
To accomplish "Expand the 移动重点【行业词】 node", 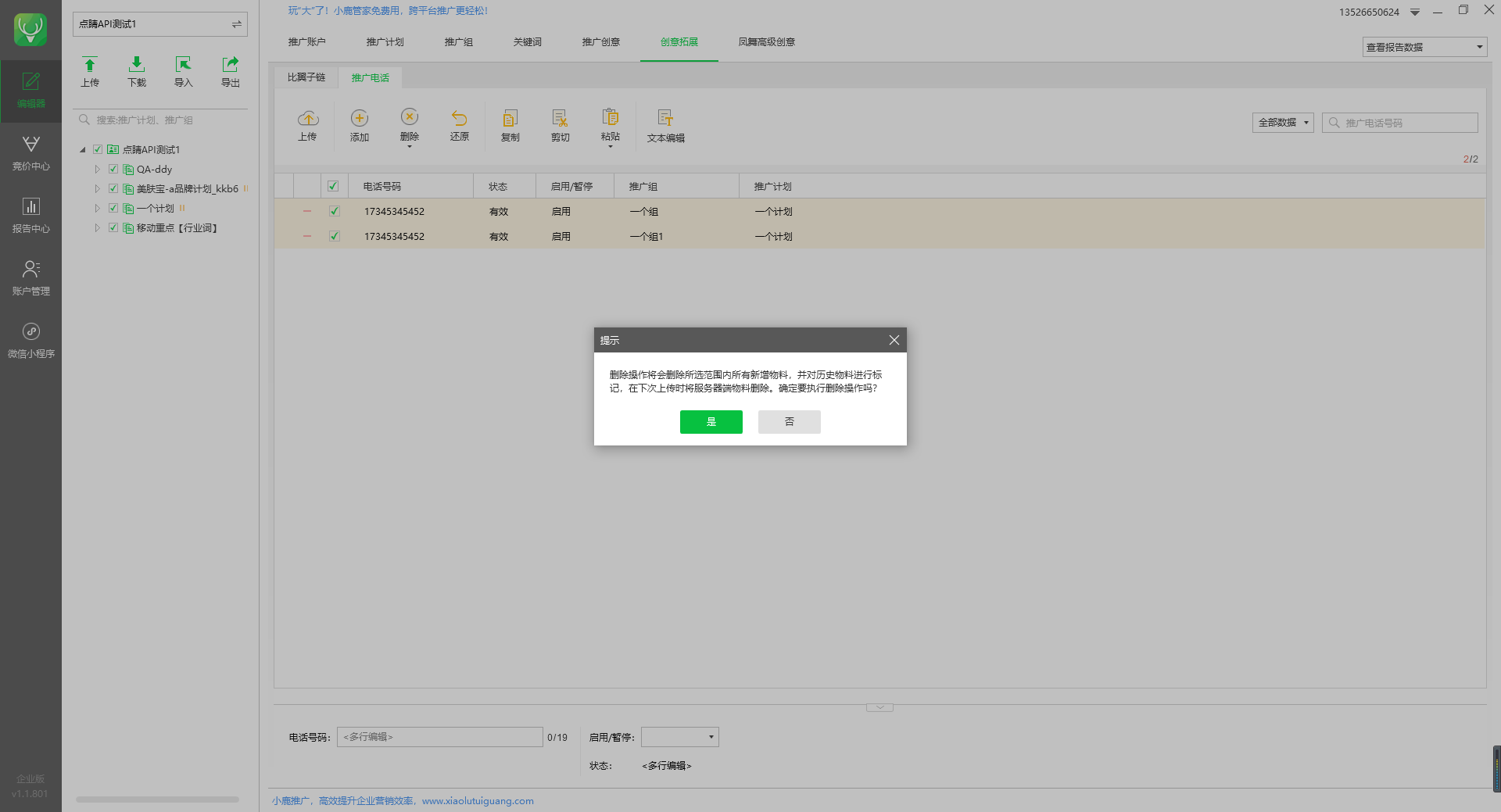I will [98, 227].
